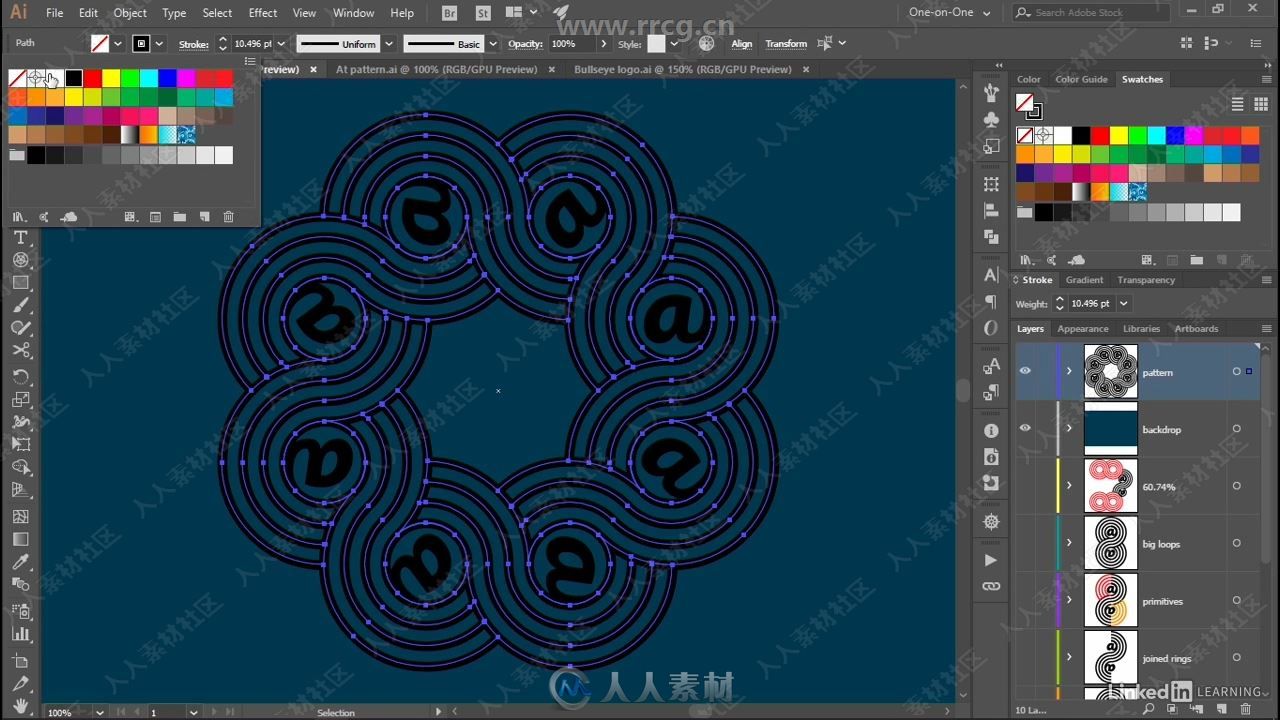This screenshot has width=1280, height=720.
Task: Expand the big loops layer
Action: (x=1068, y=543)
